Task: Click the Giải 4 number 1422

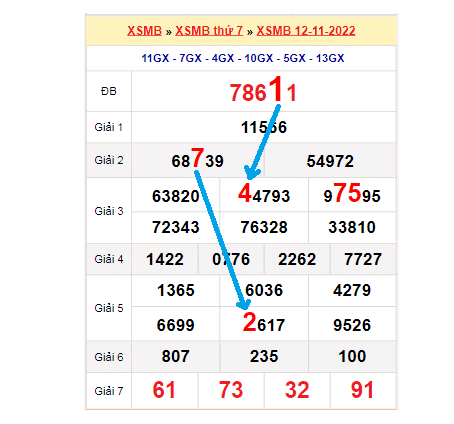Action: coord(165,259)
